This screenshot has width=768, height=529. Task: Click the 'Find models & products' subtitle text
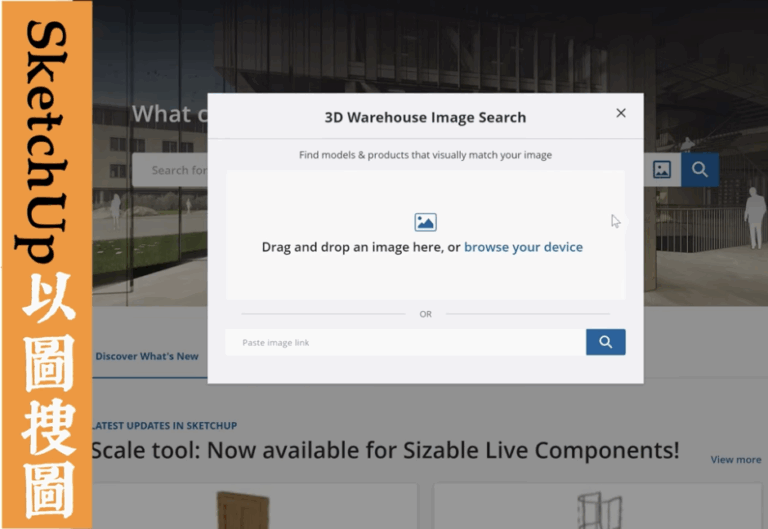(x=425, y=155)
